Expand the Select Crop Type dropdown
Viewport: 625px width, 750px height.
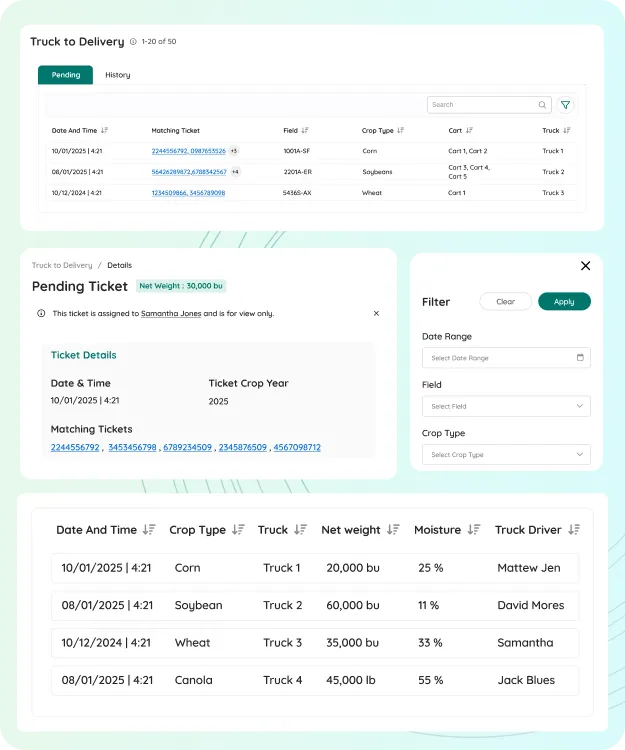506,455
